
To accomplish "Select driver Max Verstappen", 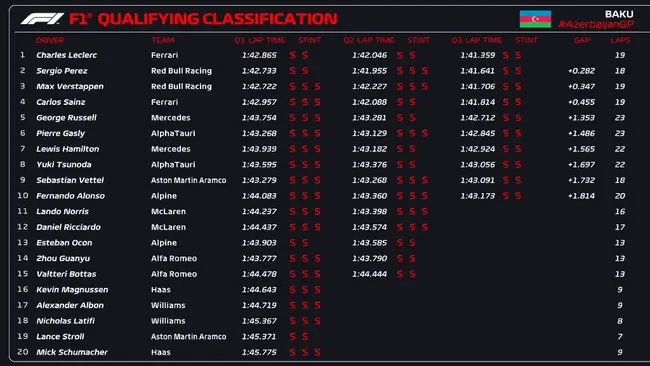I will (x=70, y=87).
